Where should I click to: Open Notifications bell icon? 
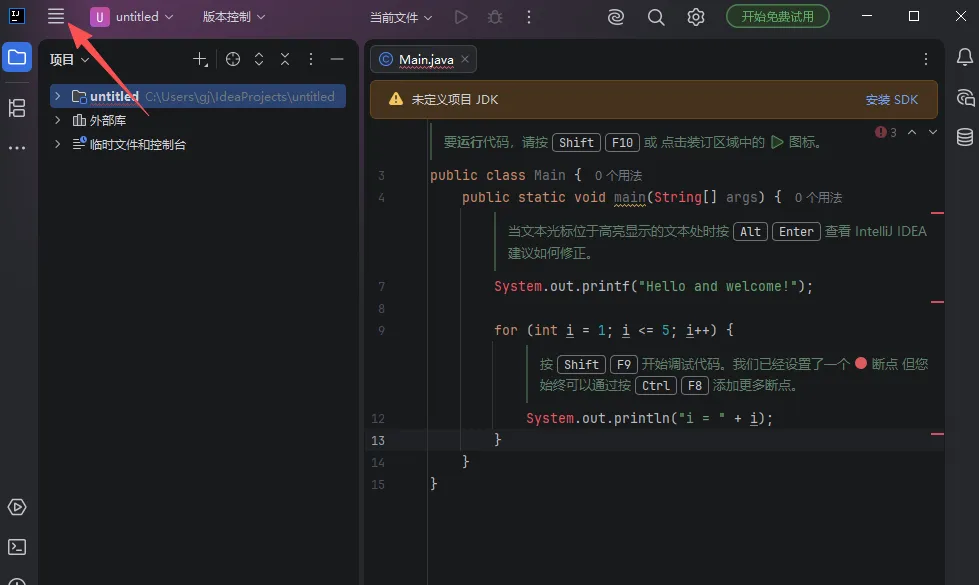965,57
